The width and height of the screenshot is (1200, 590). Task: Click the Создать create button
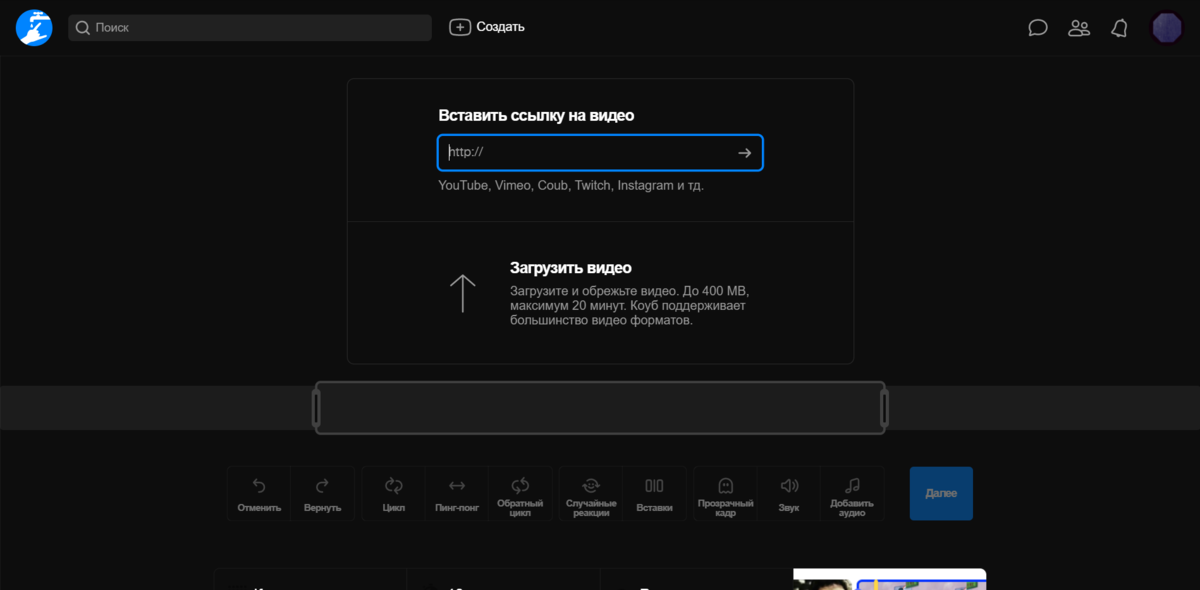pyautogui.click(x=487, y=27)
